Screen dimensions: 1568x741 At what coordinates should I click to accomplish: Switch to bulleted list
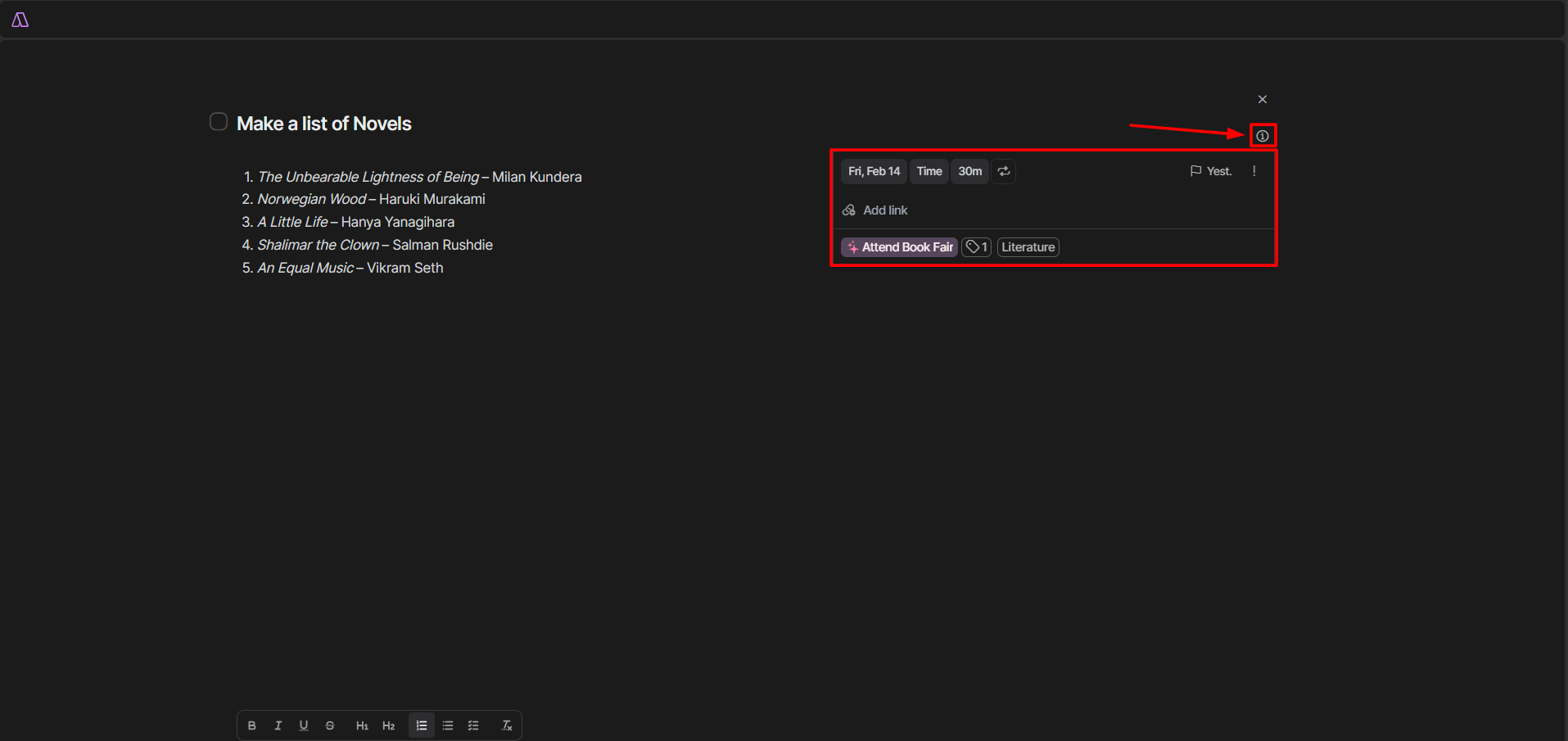pos(448,725)
